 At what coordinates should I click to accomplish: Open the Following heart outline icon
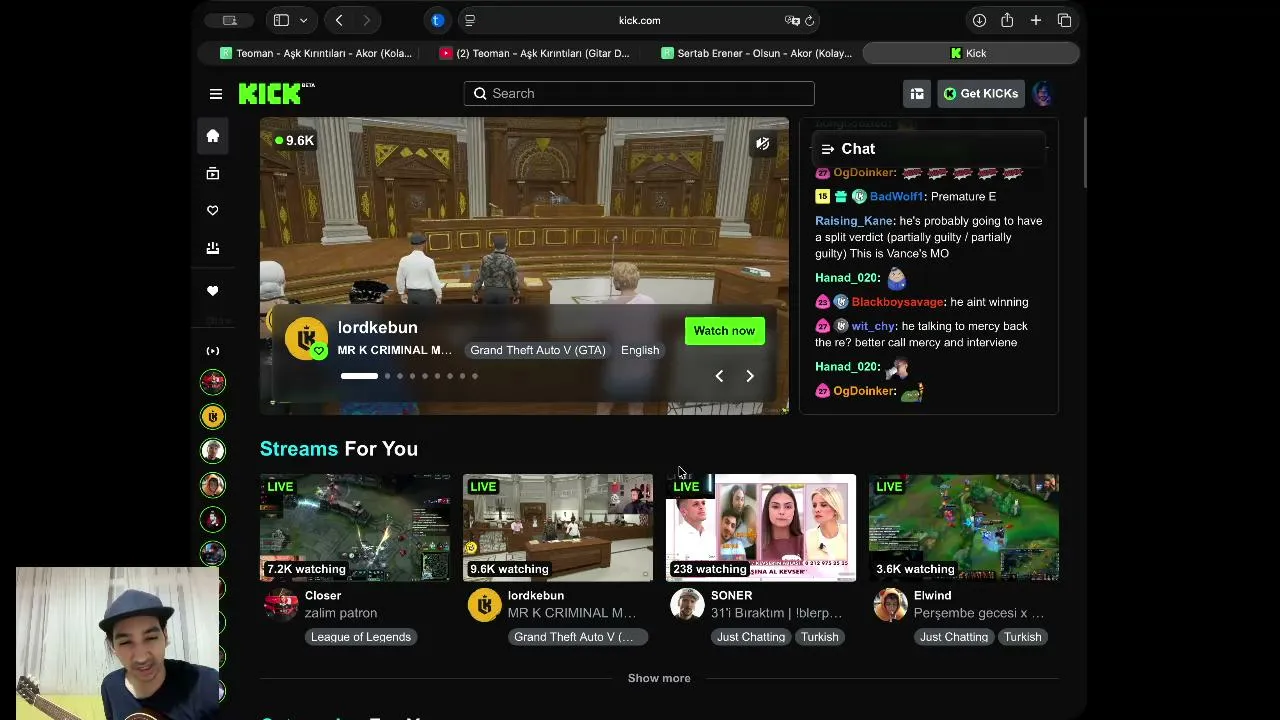tap(212, 210)
